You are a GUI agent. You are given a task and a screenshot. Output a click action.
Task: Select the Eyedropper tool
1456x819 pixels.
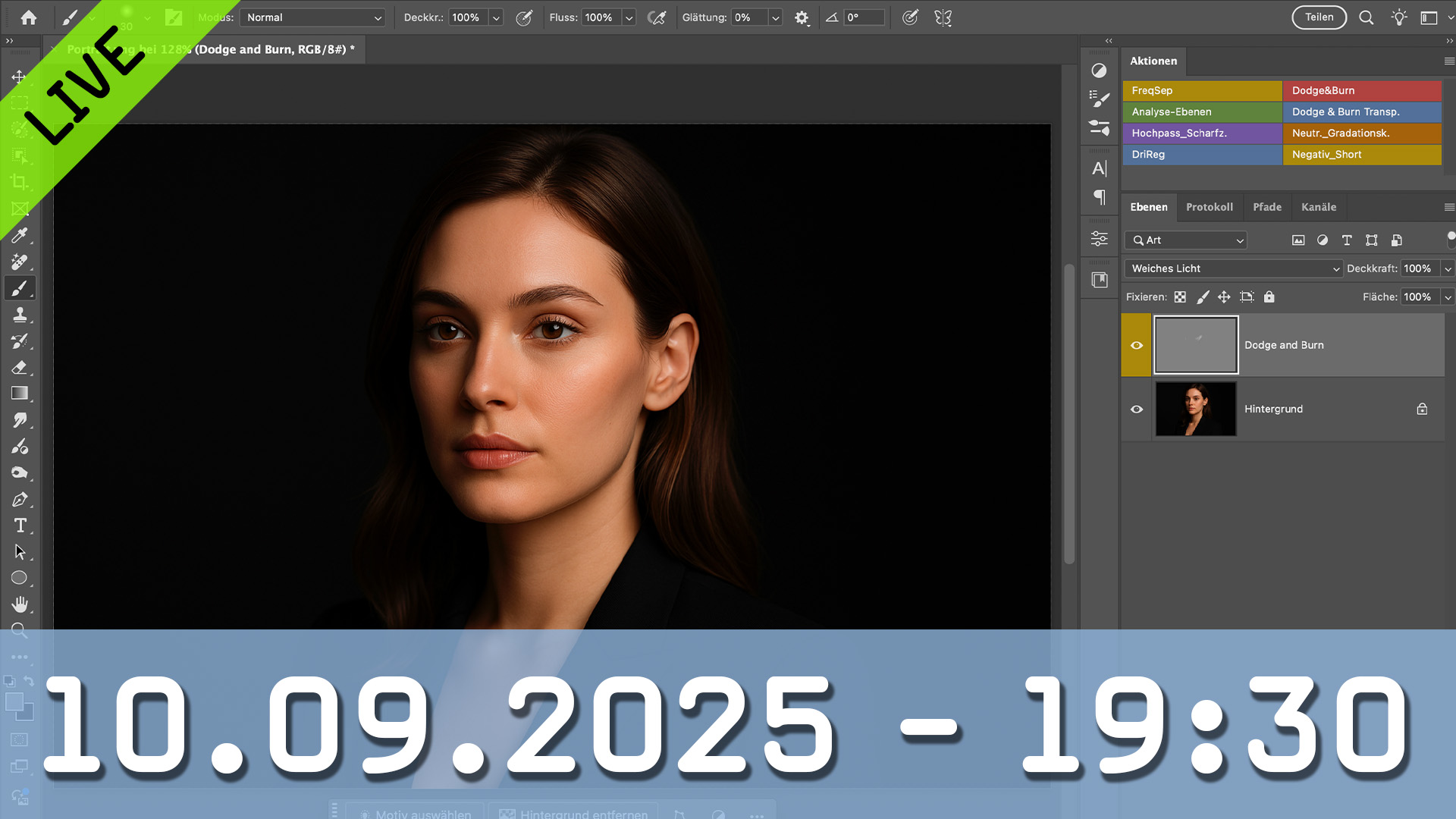(20, 235)
